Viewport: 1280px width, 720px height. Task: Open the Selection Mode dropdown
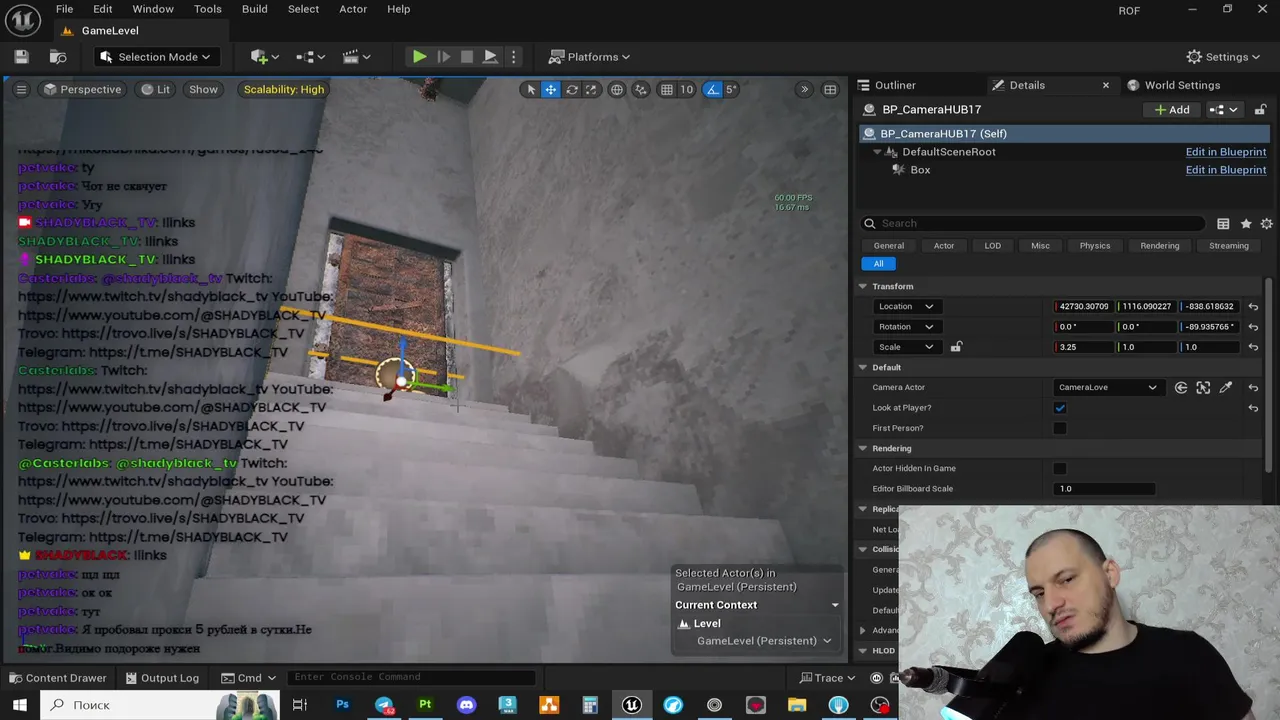(155, 57)
